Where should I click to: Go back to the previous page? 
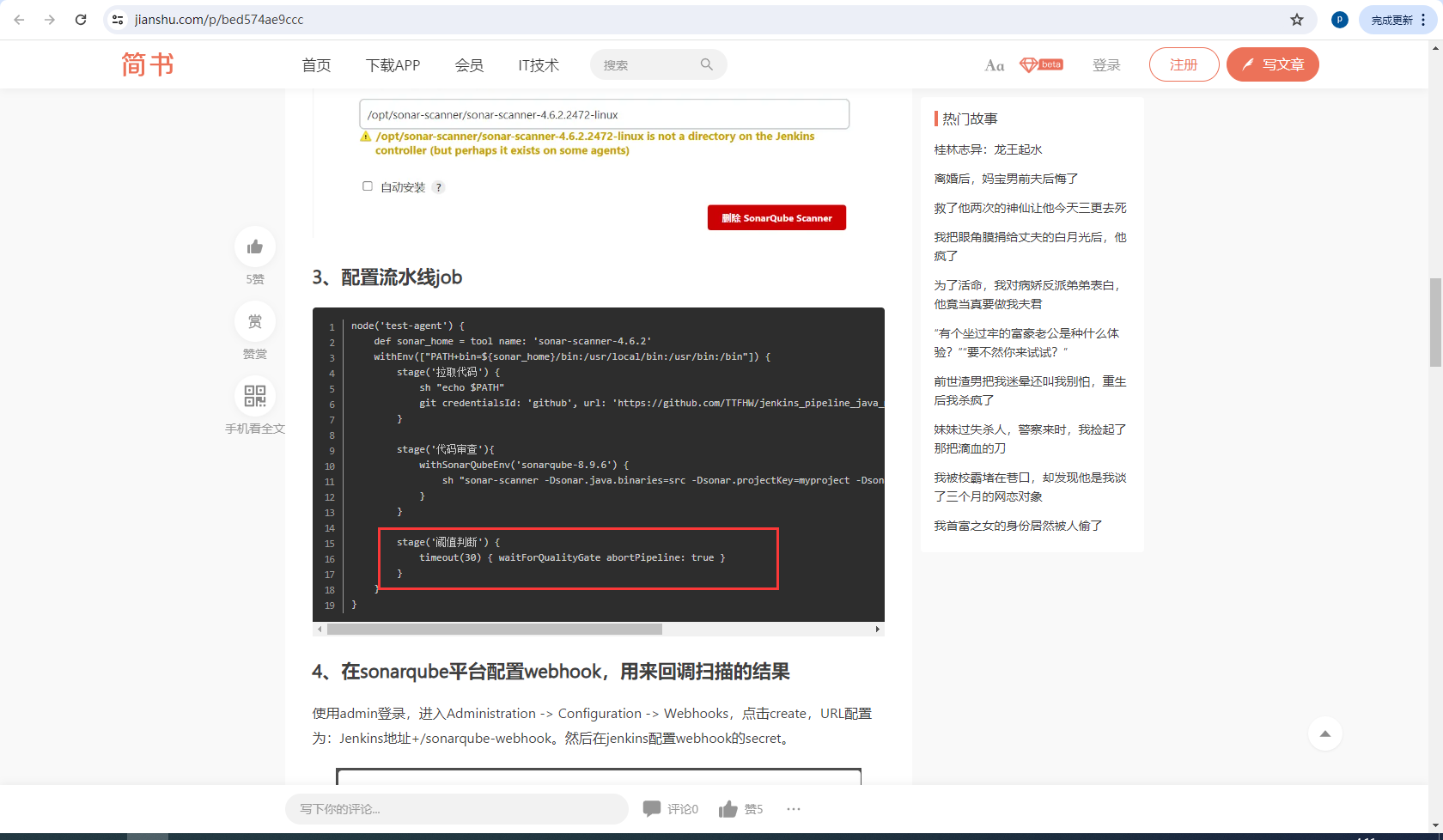pyautogui.click(x=19, y=20)
